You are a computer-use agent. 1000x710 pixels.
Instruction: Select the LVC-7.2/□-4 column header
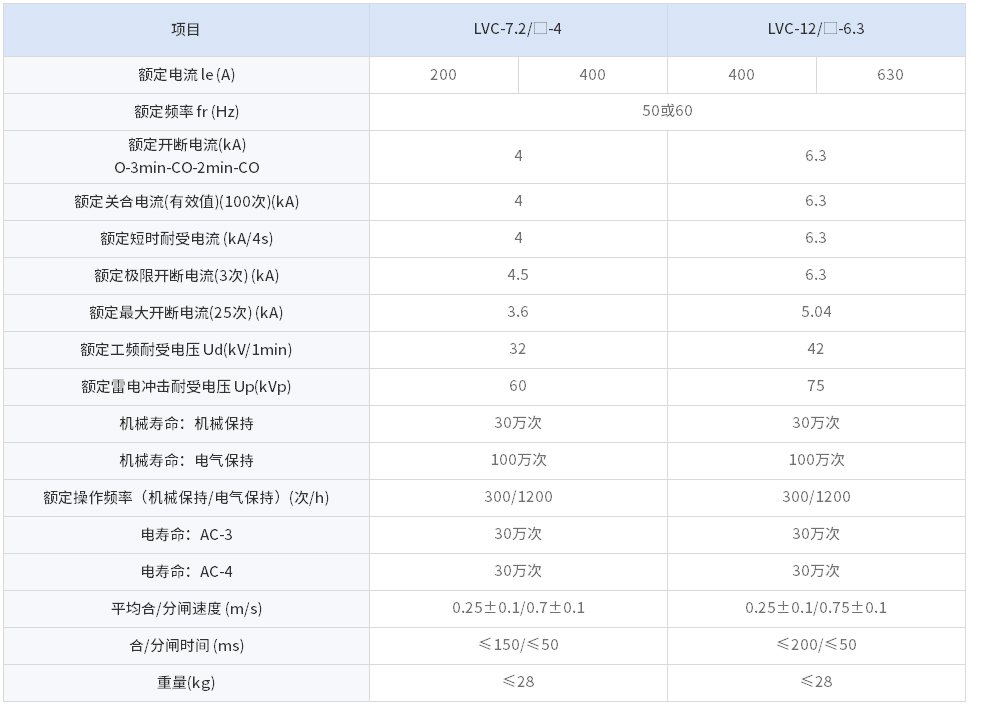pos(517,29)
